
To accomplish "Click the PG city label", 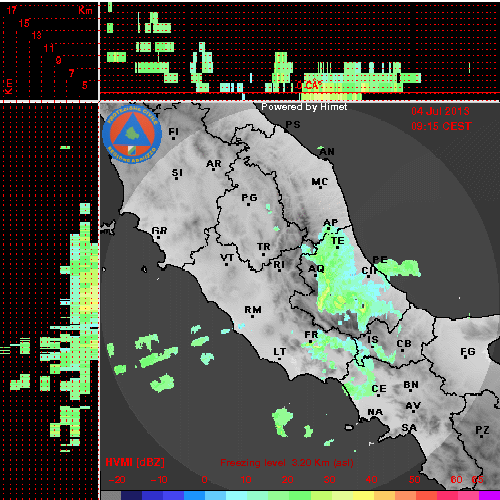I will click(x=249, y=198).
